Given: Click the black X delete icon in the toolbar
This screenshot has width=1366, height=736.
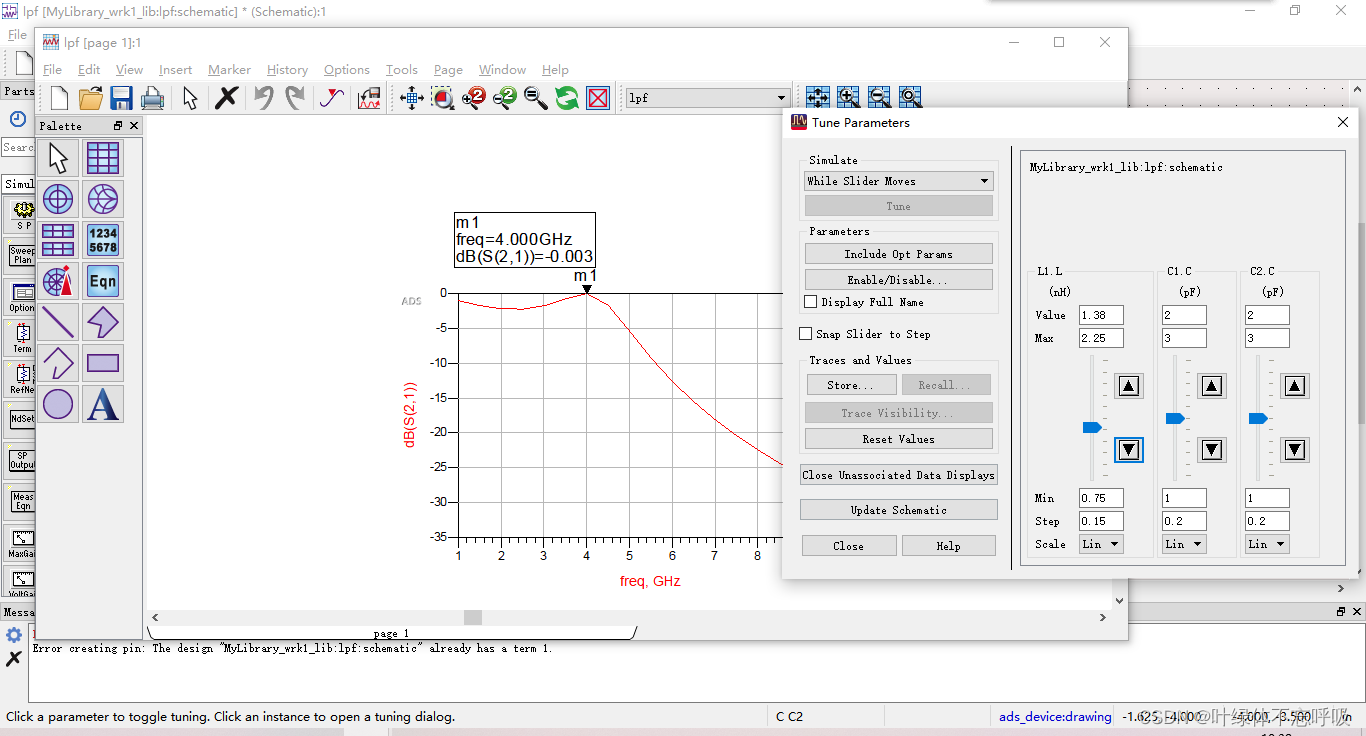Looking at the screenshot, I should [x=227, y=98].
